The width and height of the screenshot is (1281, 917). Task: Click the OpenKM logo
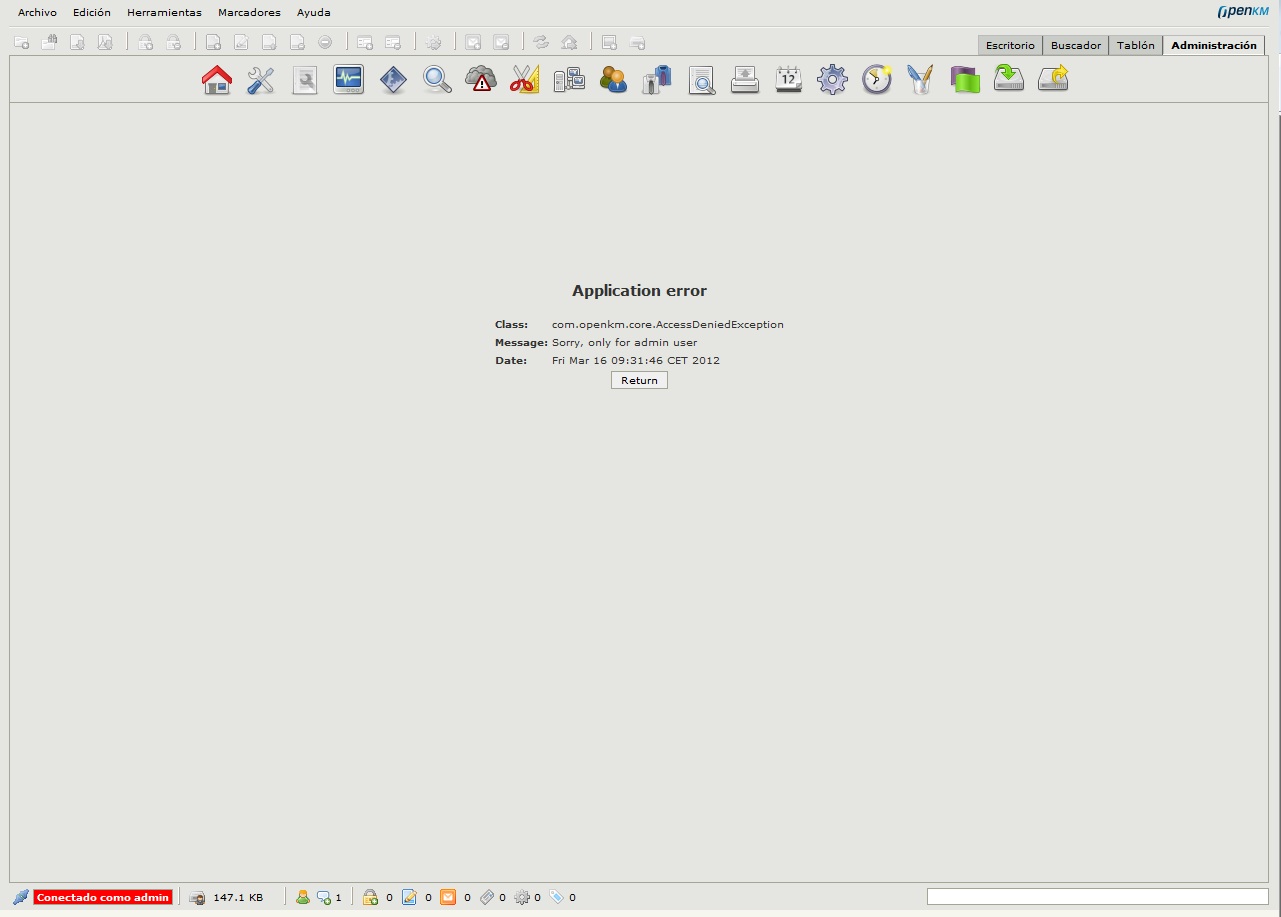click(x=1242, y=12)
